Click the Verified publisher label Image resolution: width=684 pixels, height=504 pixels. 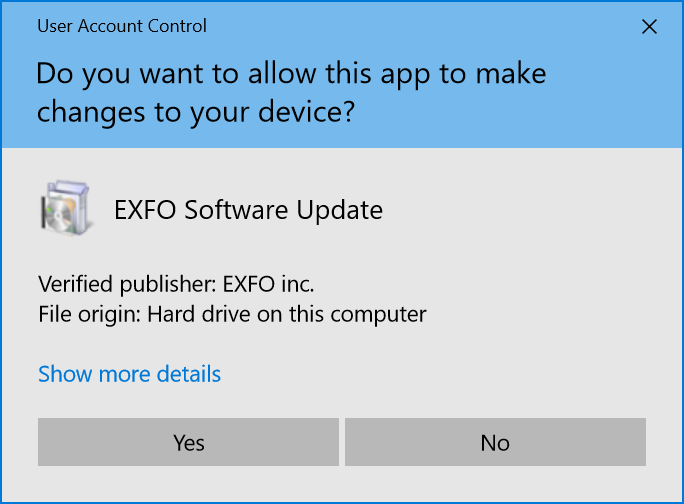[x=127, y=285]
